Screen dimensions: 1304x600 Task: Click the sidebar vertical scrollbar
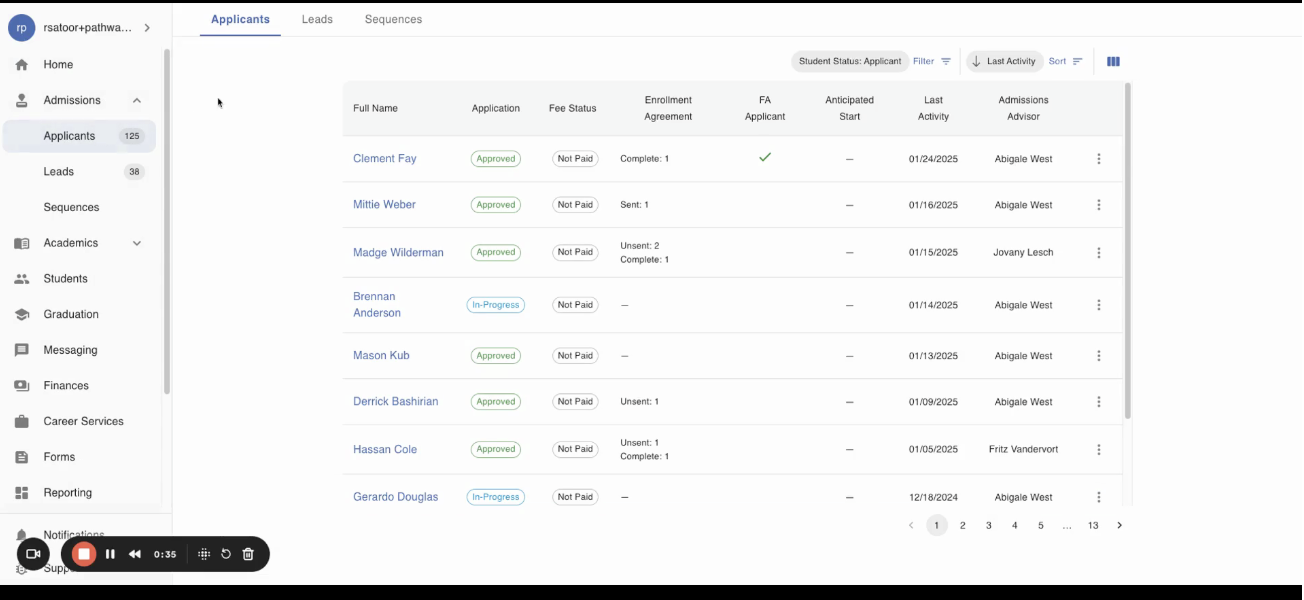[x=167, y=220]
